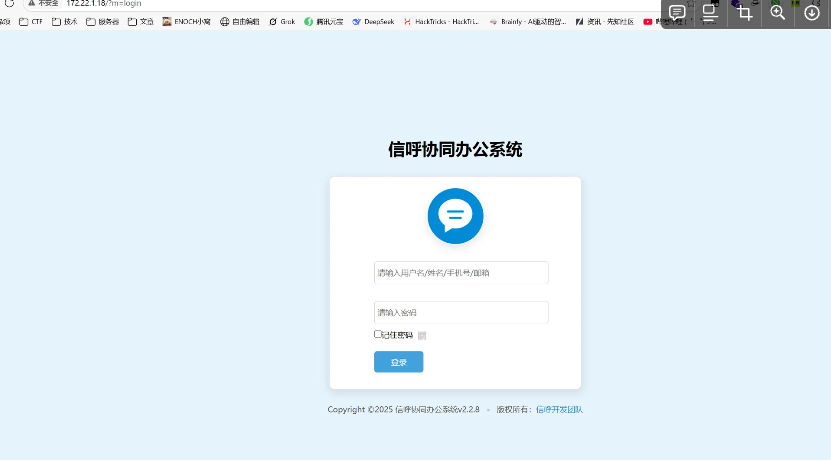This screenshot has height=460, width=831.
Task: Click the 信呼协同办公系统 page heading
Action: point(455,149)
